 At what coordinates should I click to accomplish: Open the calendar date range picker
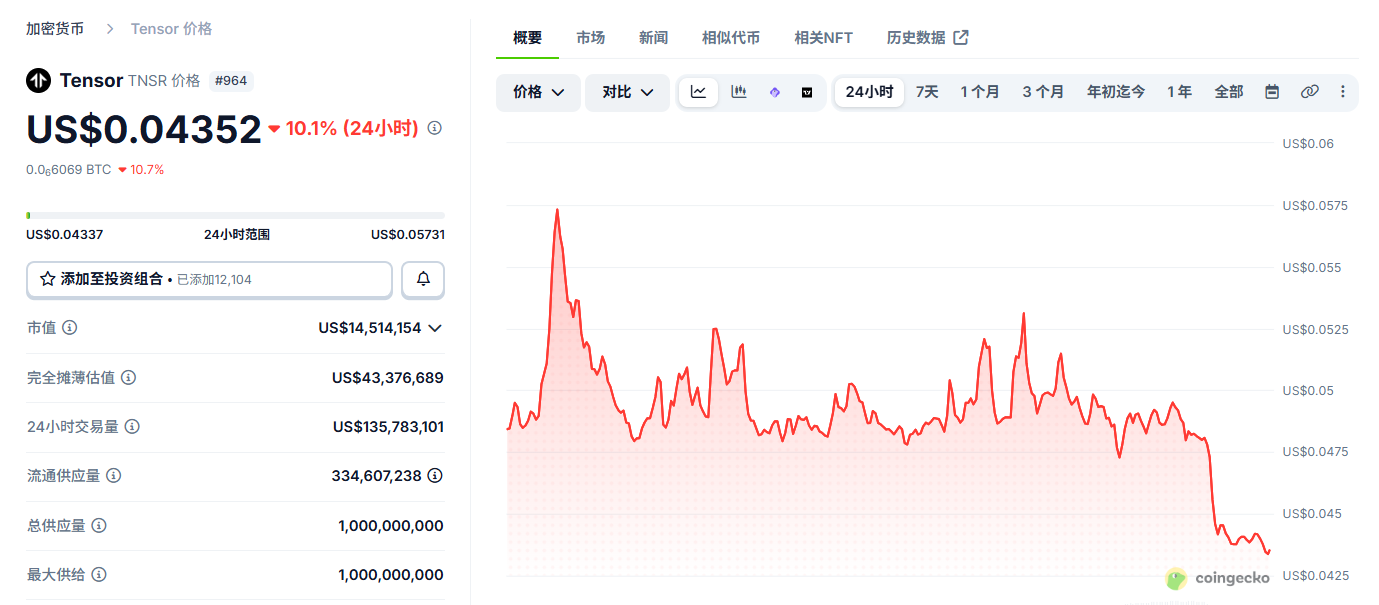point(1272,92)
